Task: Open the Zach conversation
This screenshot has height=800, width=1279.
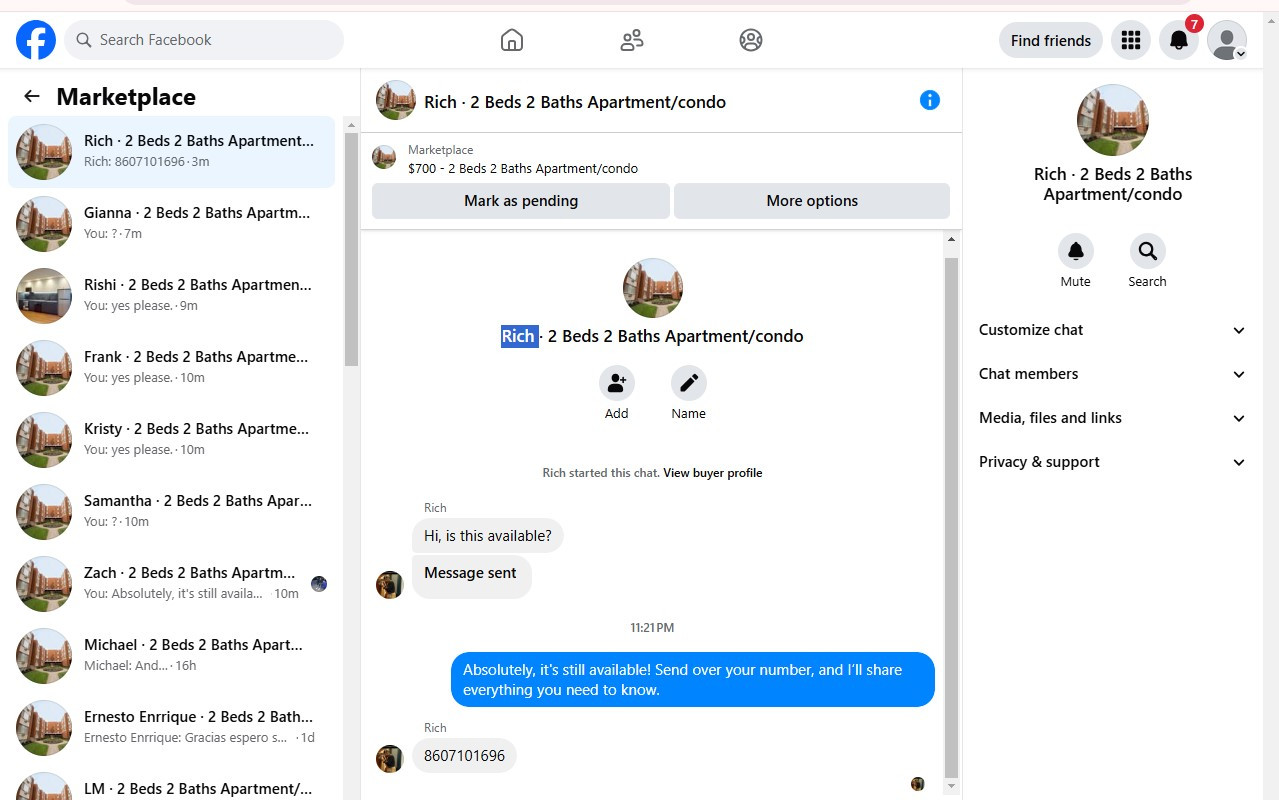Action: click(171, 584)
